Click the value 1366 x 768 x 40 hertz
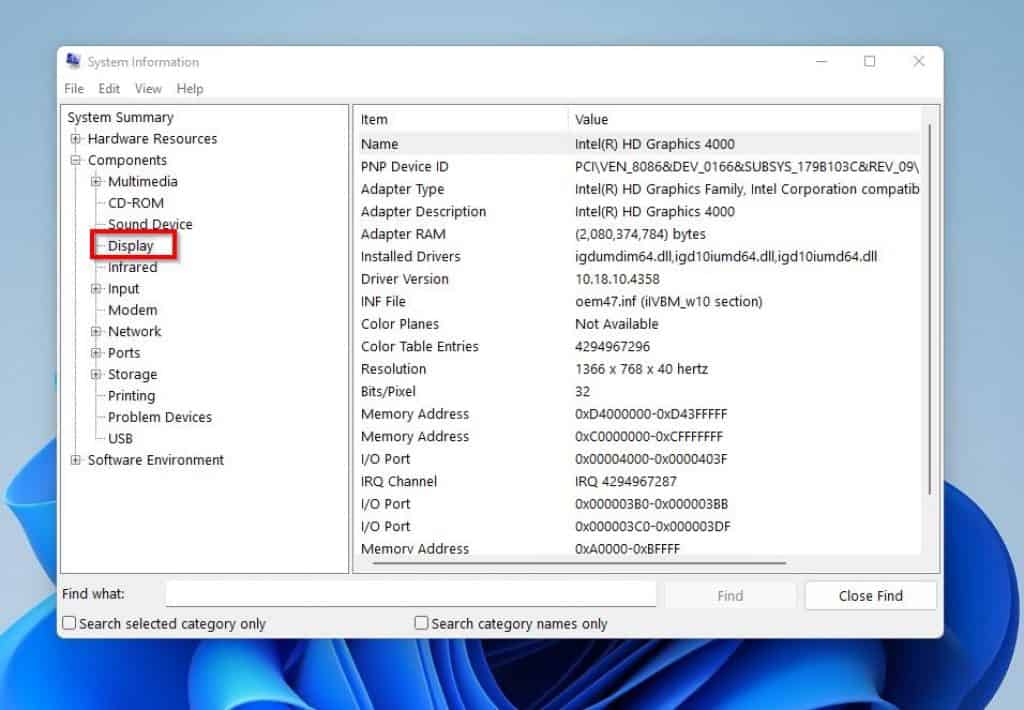This screenshot has width=1024, height=710. [641, 369]
